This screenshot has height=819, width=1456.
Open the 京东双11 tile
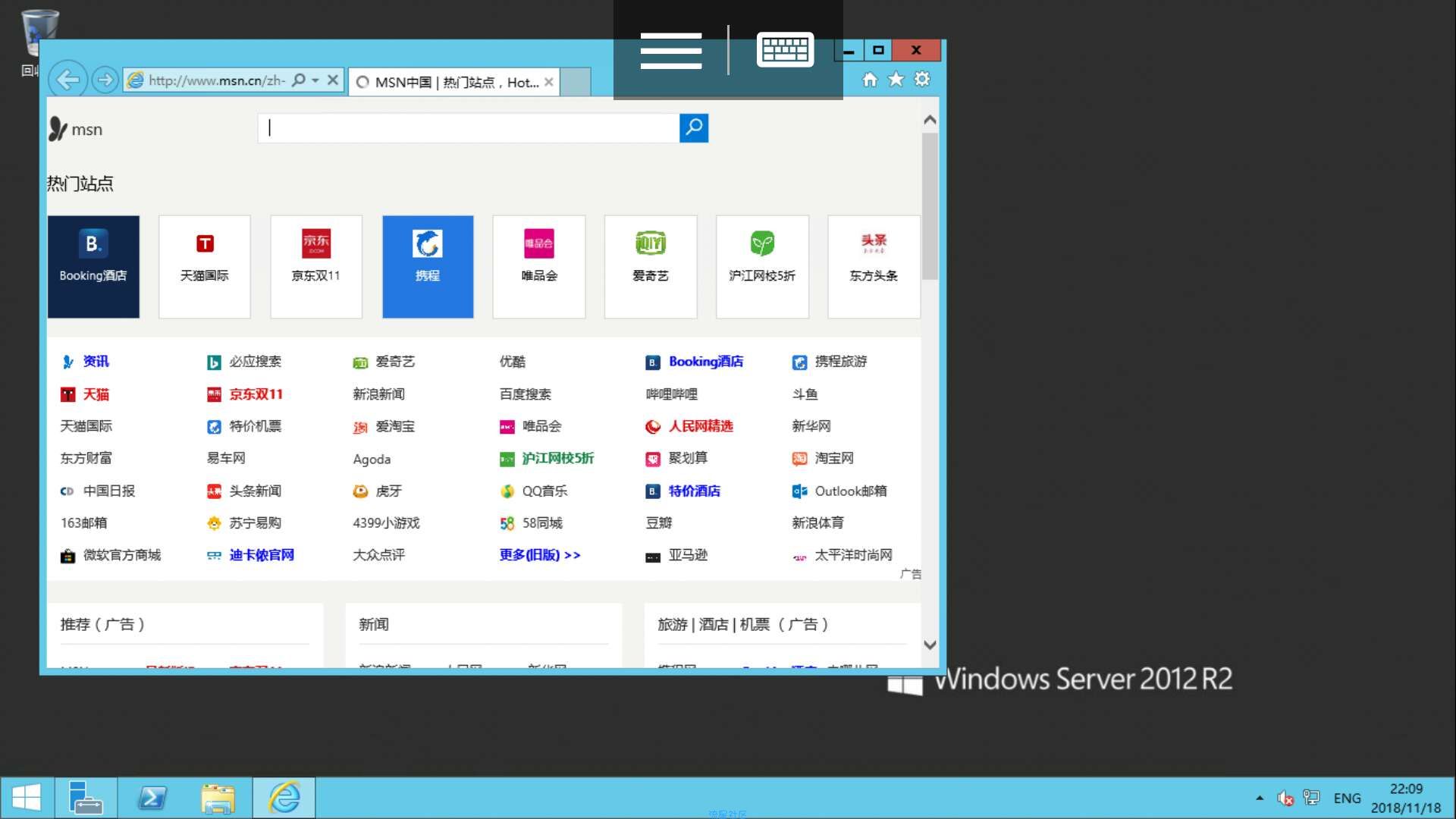pos(316,266)
